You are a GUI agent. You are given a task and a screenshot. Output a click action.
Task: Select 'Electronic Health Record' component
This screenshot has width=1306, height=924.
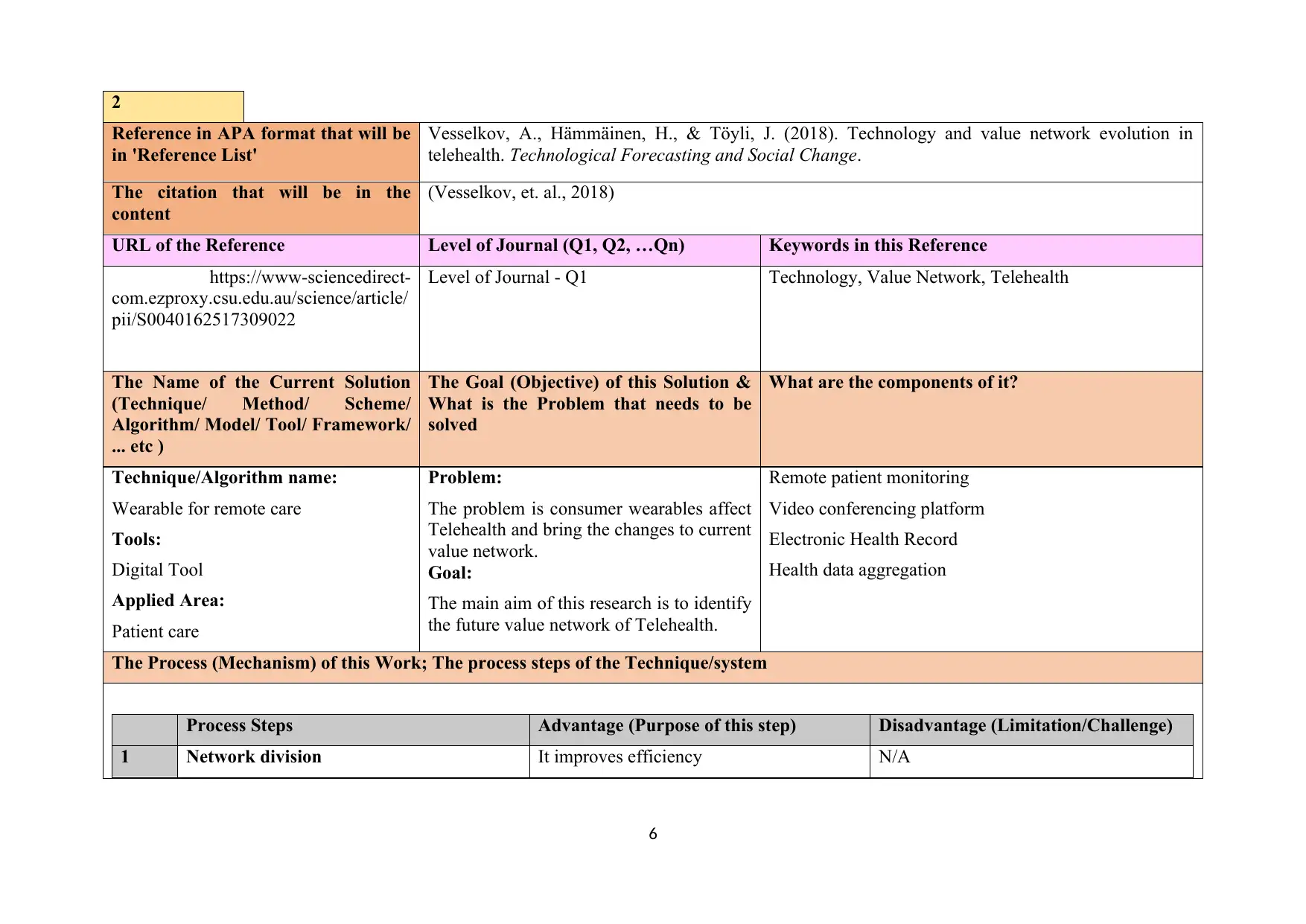click(863, 540)
